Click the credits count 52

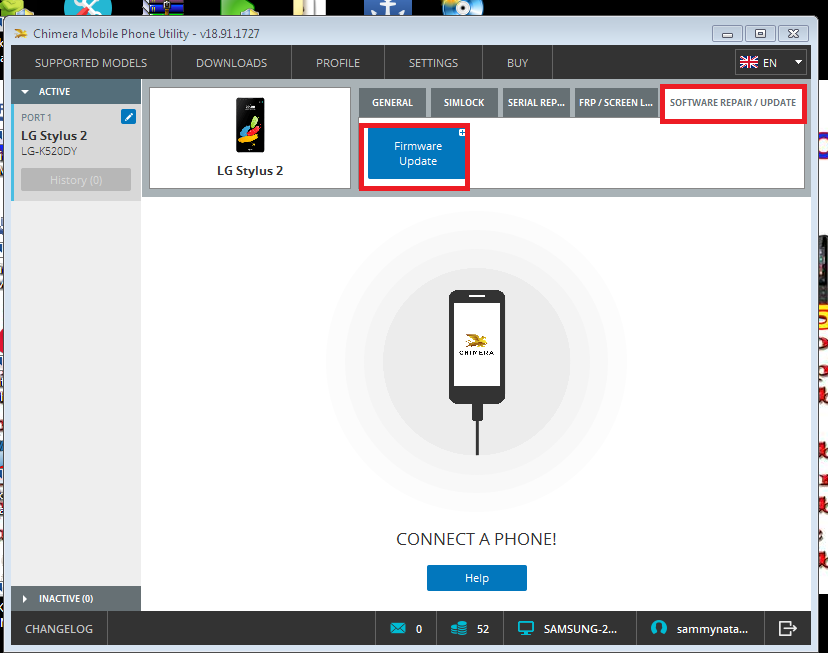[x=483, y=629]
